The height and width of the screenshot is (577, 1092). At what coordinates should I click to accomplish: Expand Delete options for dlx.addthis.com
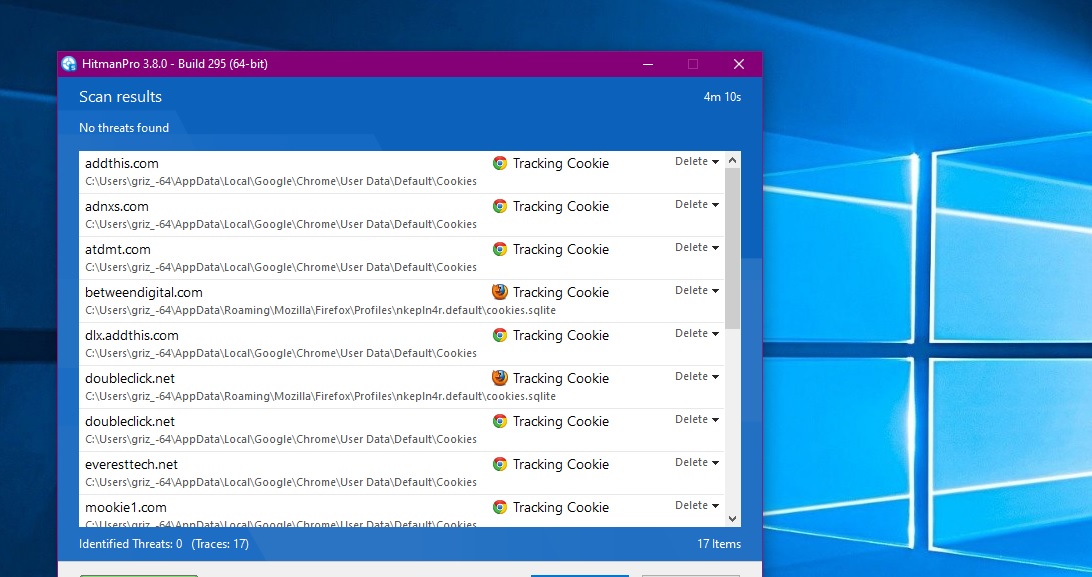click(696, 333)
